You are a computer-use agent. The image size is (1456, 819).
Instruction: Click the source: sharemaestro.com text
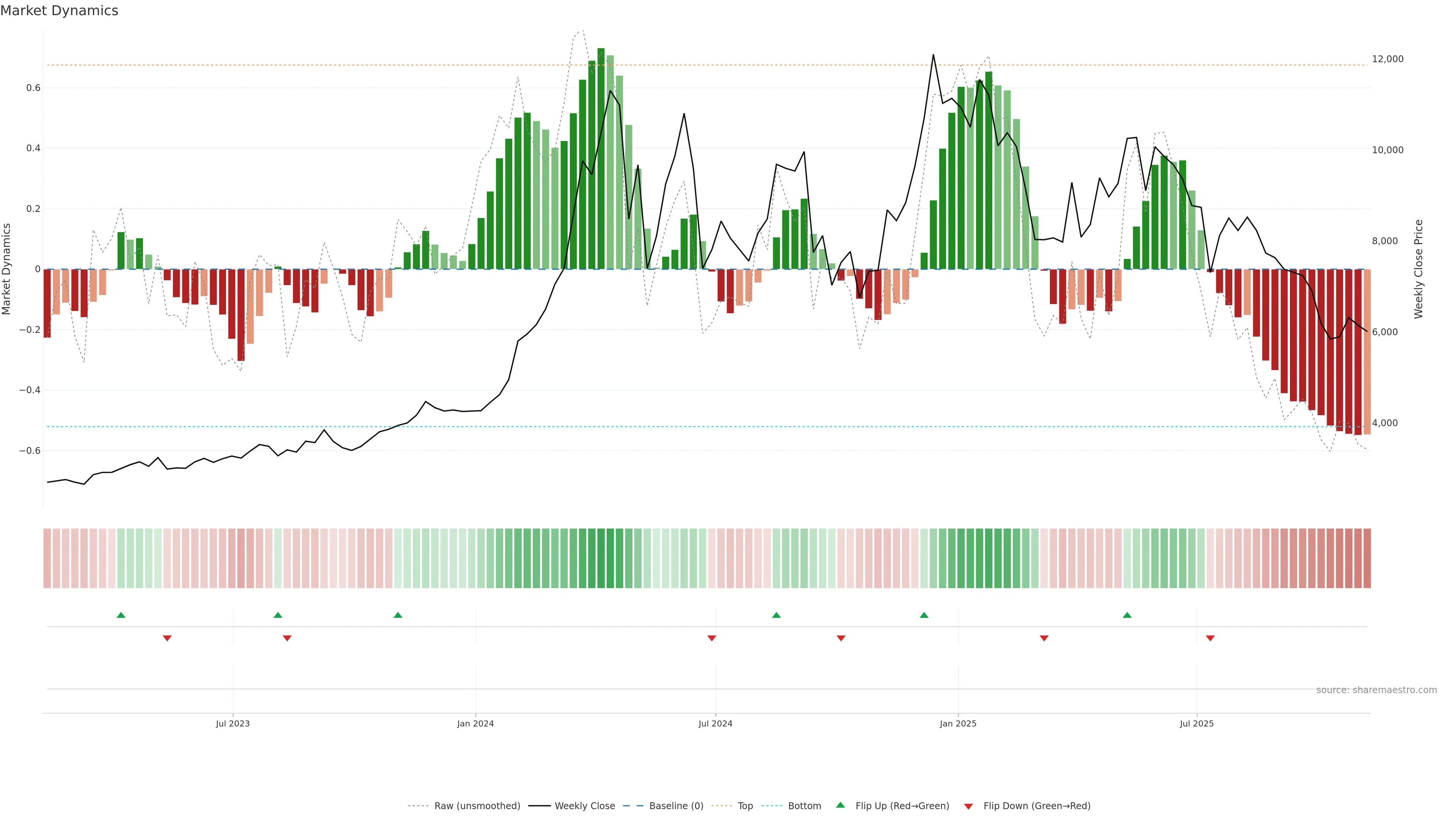pyautogui.click(x=1376, y=690)
